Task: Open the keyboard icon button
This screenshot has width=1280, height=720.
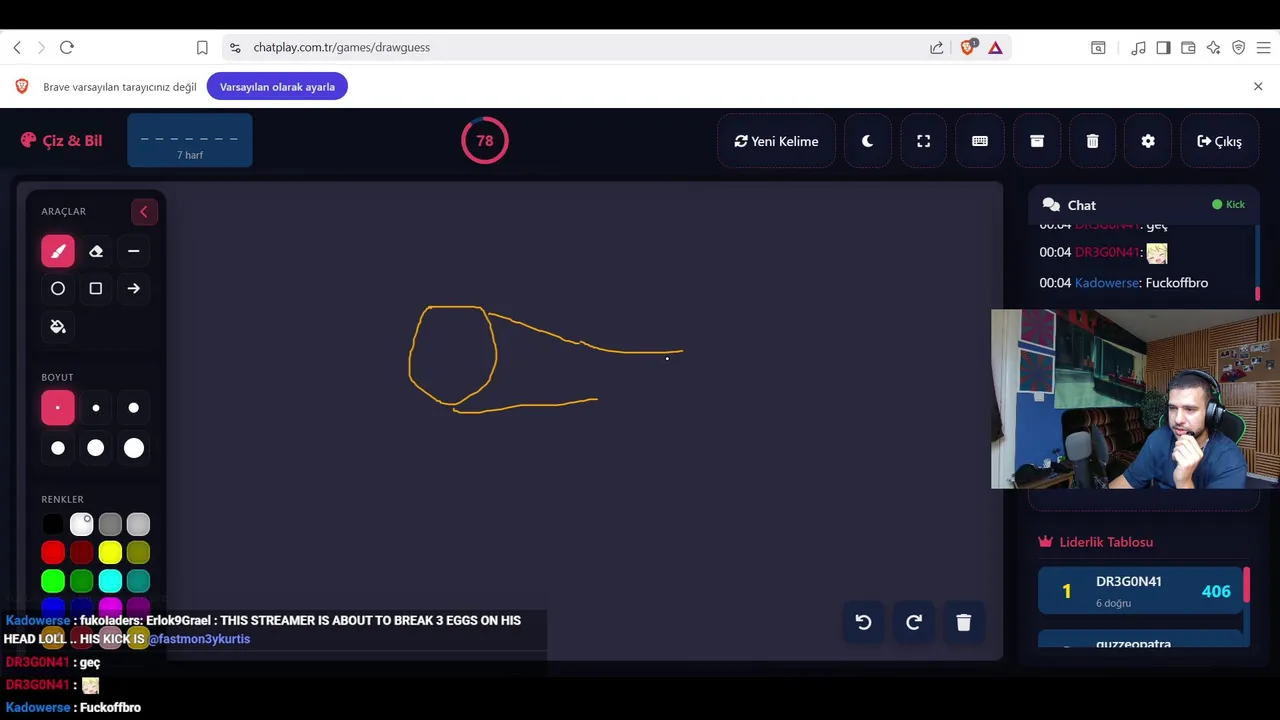Action: pos(980,141)
